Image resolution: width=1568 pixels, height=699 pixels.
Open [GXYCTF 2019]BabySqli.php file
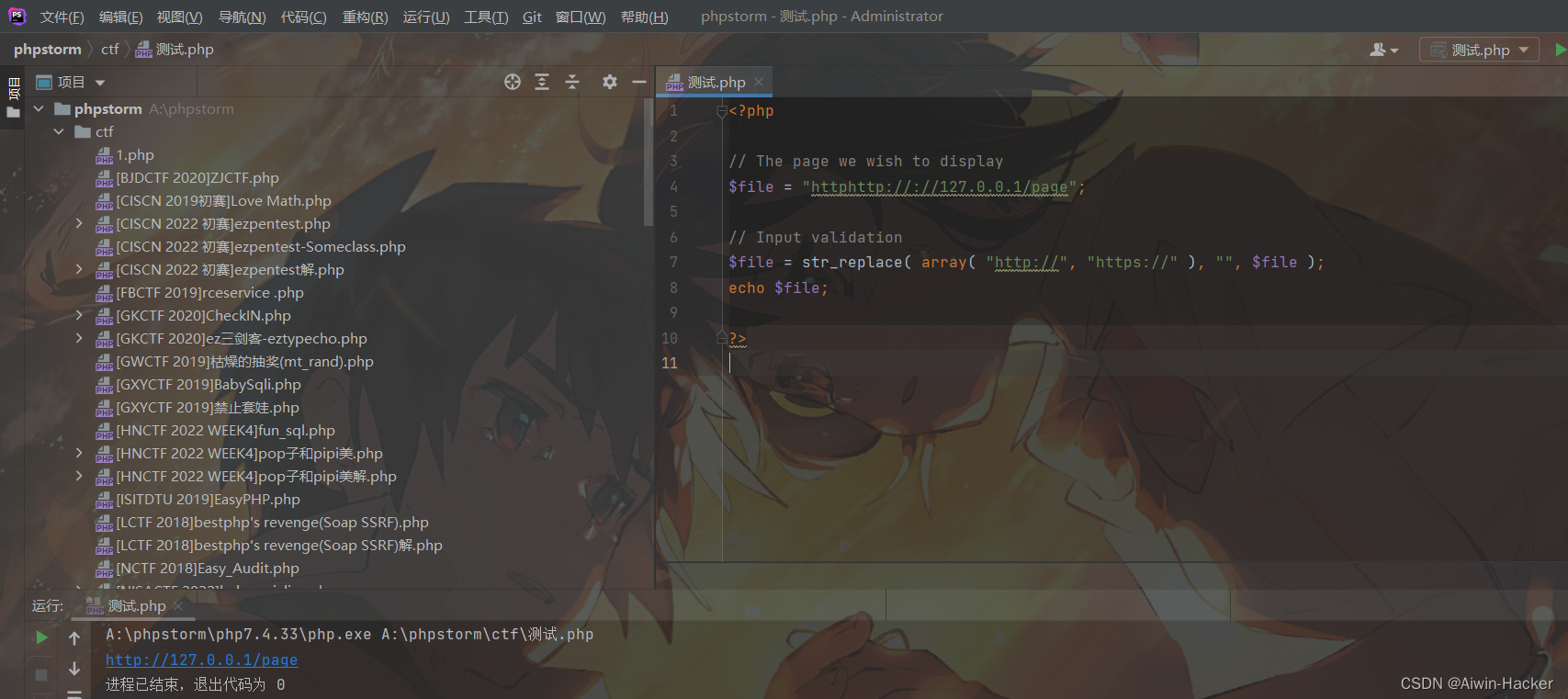click(x=198, y=384)
